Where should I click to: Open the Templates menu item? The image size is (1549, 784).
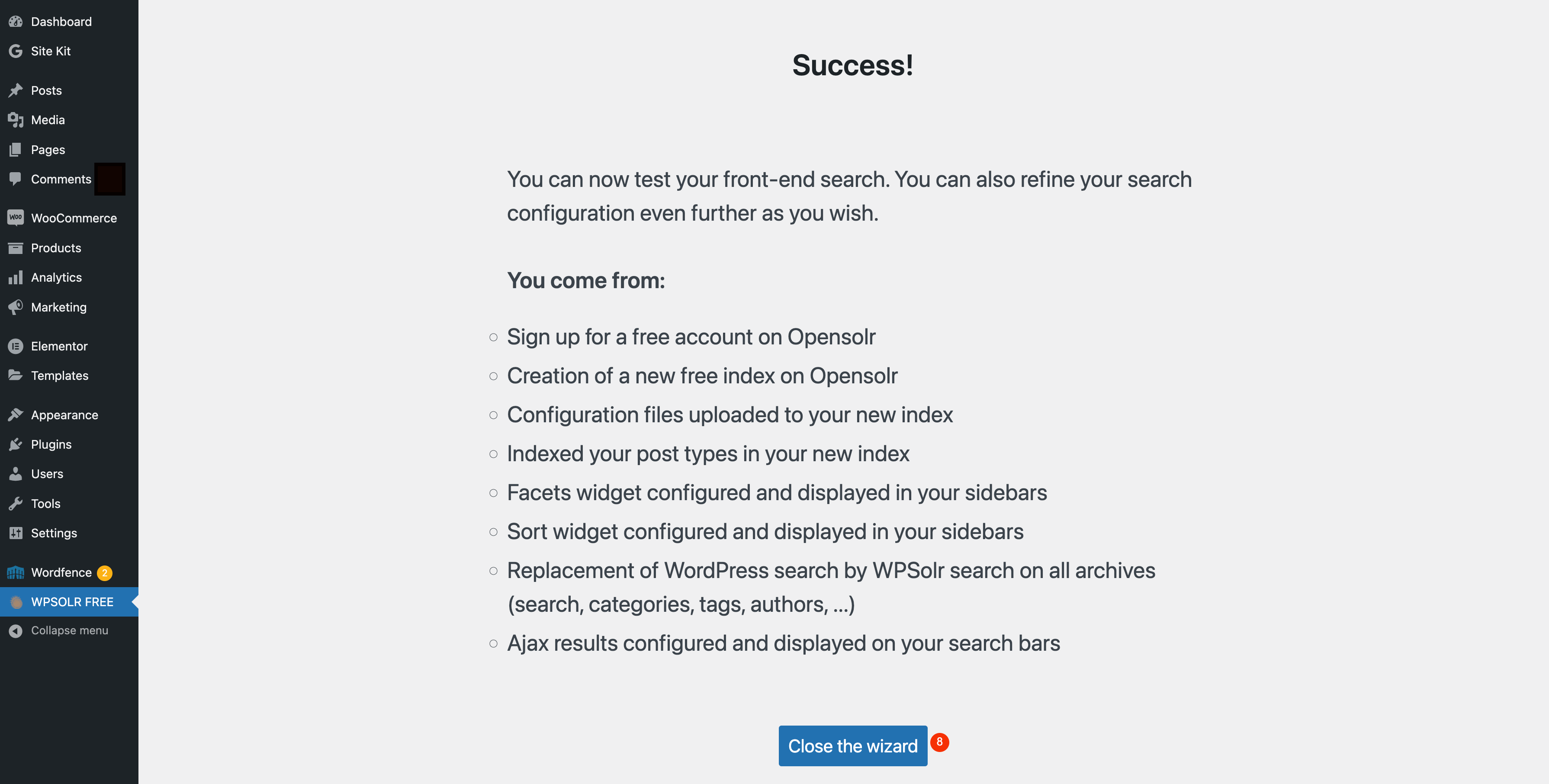60,376
